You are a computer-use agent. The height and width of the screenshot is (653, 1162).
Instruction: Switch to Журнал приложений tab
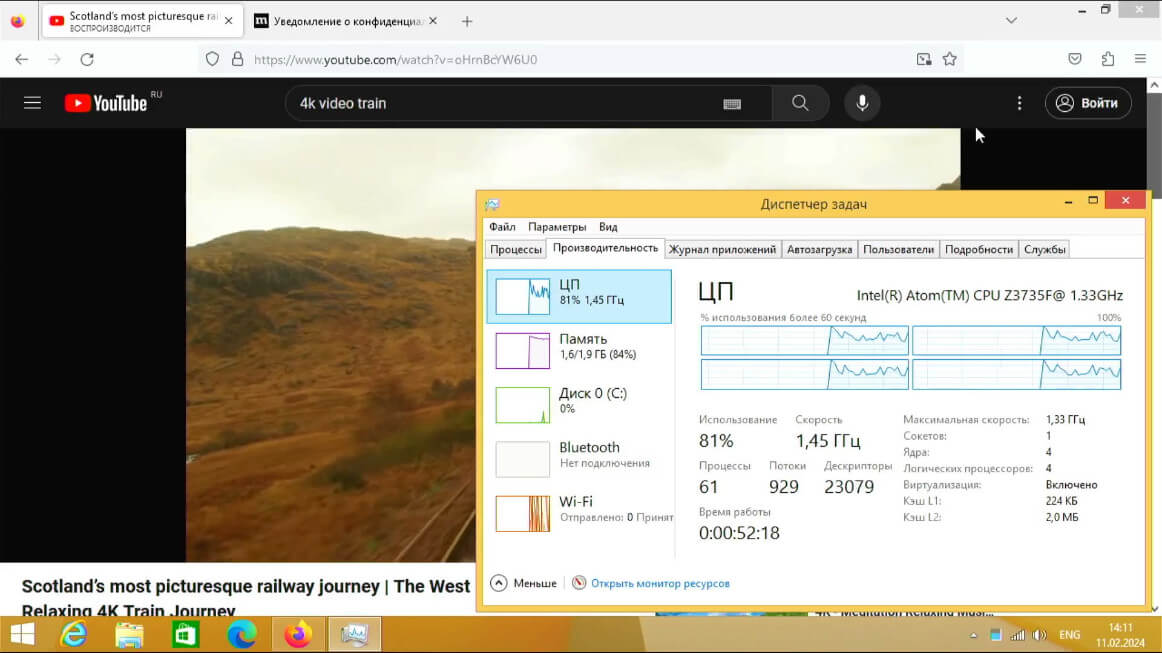[x=723, y=250]
